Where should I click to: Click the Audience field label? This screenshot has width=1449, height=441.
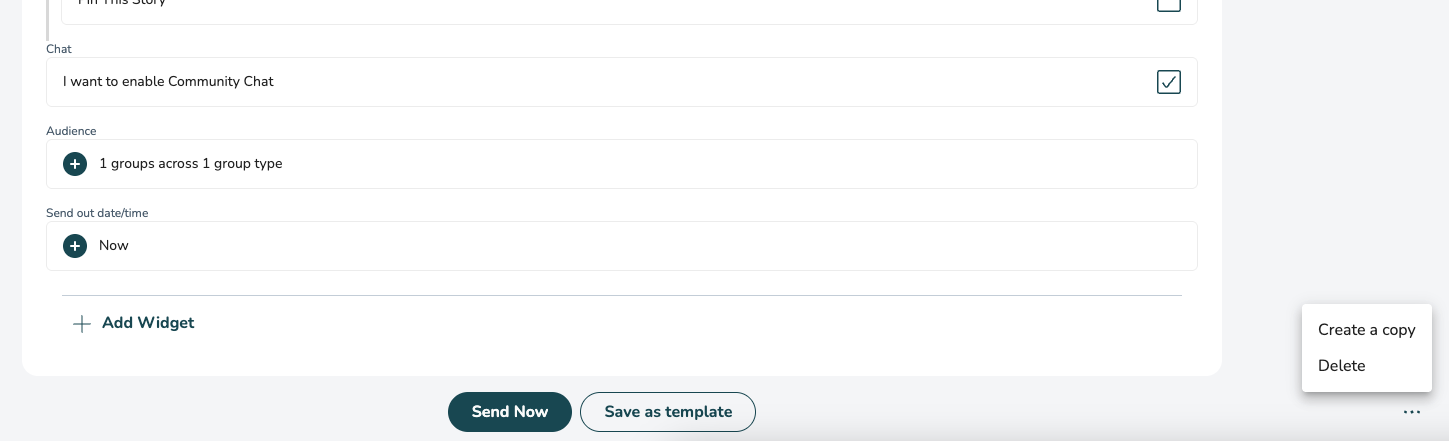tap(71, 131)
